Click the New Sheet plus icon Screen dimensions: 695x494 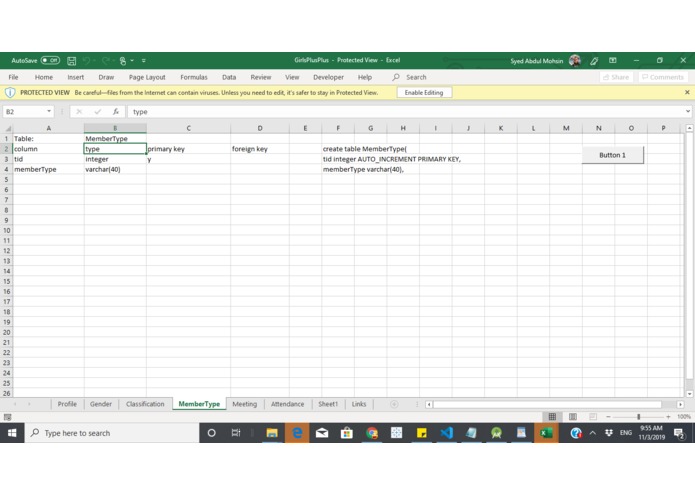pos(394,404)
